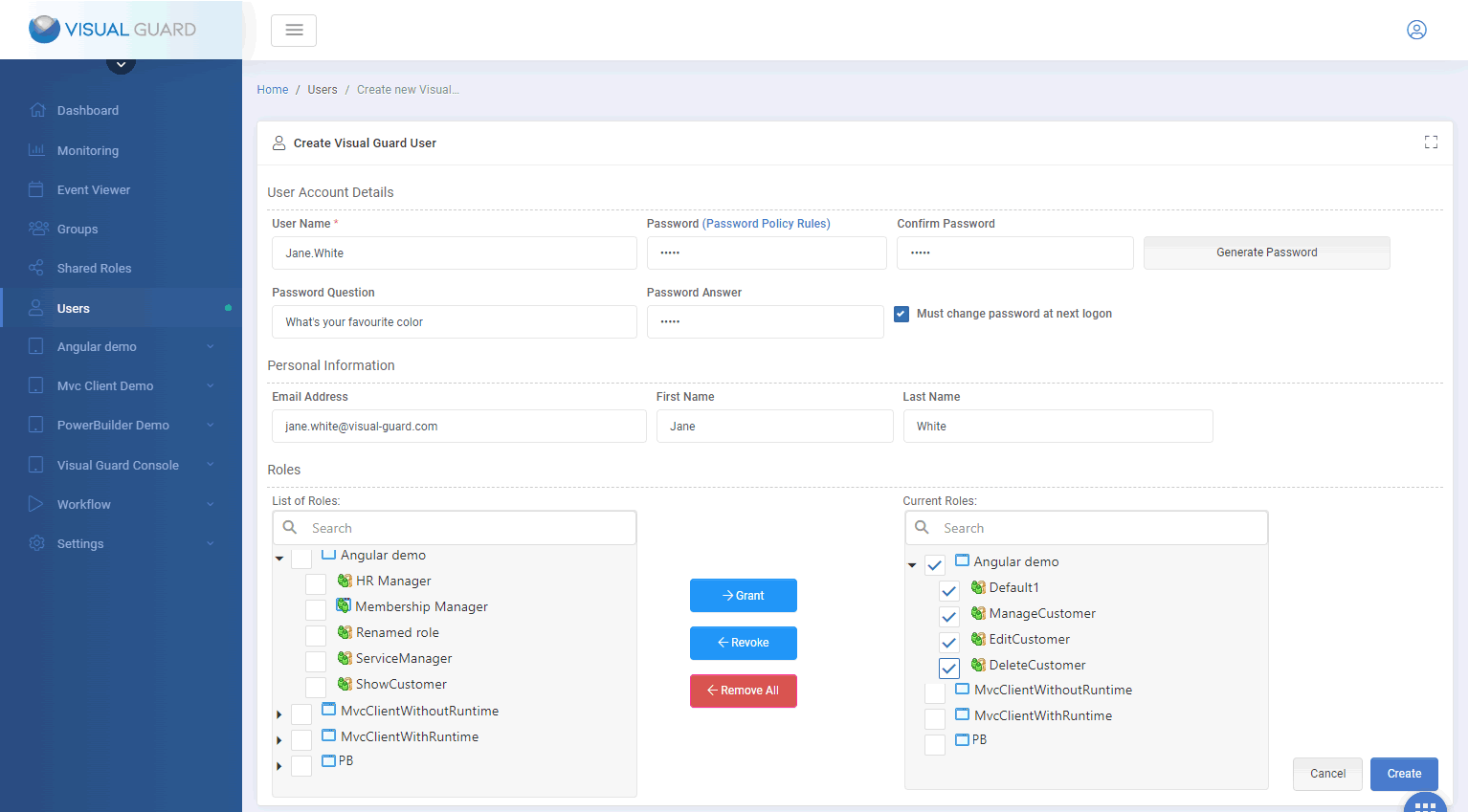The height and width of the screenshot is (812, 1469).
Task: Check the Renamed role checkbox
Action: click(316, 634)
